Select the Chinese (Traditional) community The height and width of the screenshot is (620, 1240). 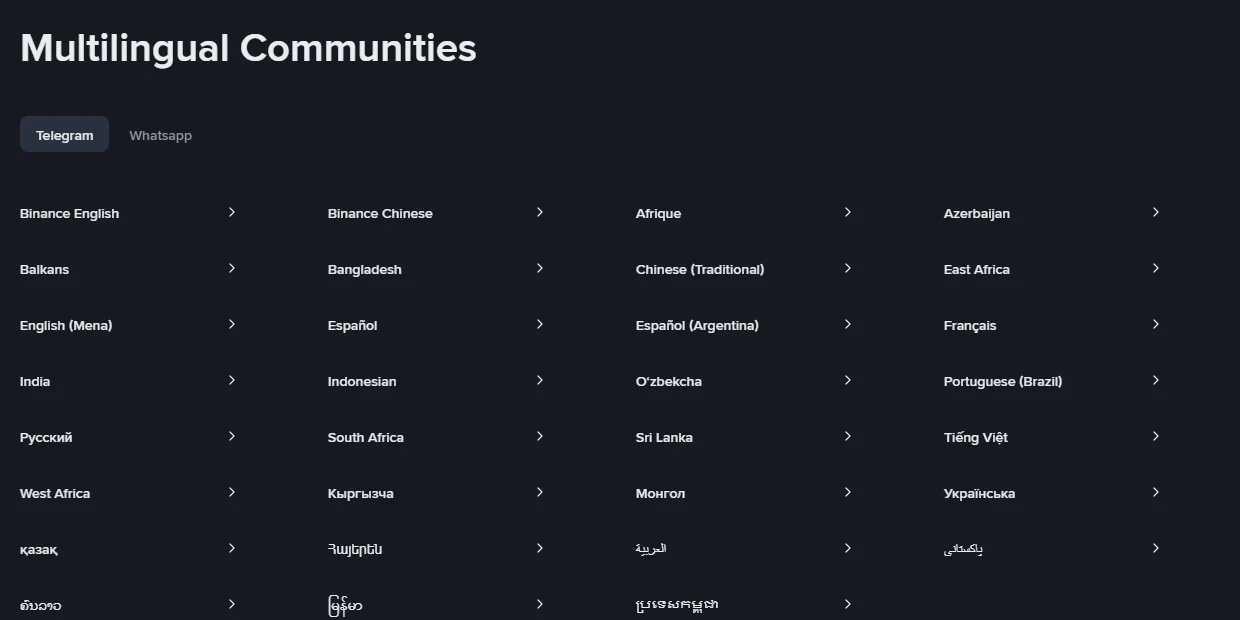click(x=700, y=269)
